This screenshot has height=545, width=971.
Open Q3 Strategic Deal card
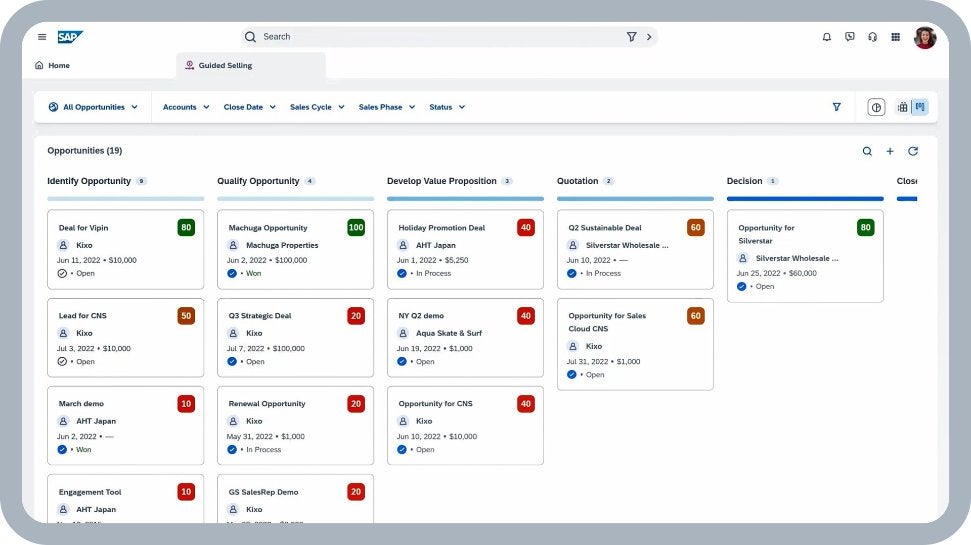295,338
